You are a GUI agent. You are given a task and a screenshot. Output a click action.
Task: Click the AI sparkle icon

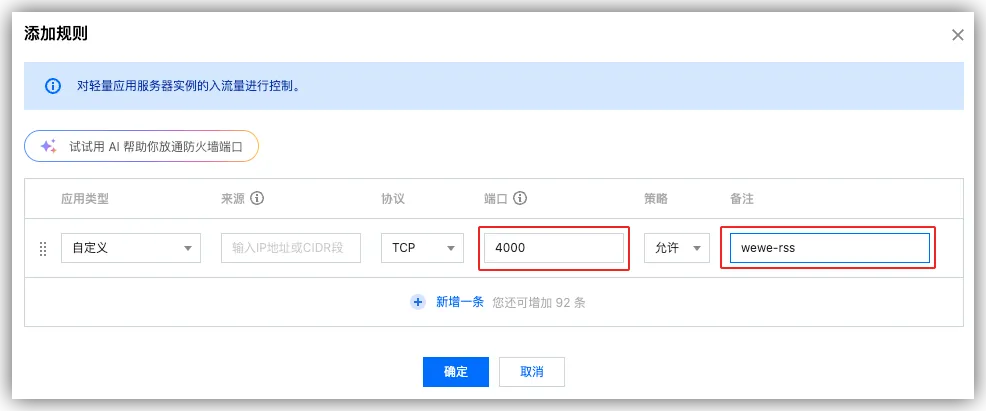(x=48, y=146)
